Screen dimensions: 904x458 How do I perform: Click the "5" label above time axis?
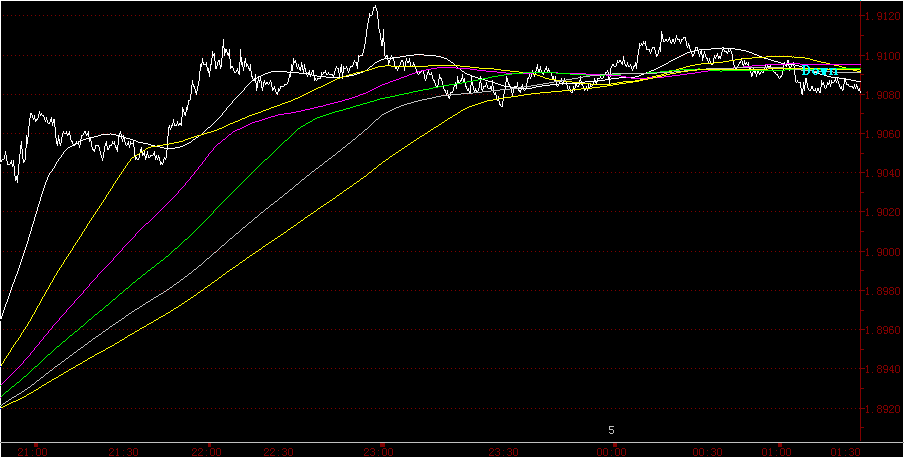pos(611,430)
